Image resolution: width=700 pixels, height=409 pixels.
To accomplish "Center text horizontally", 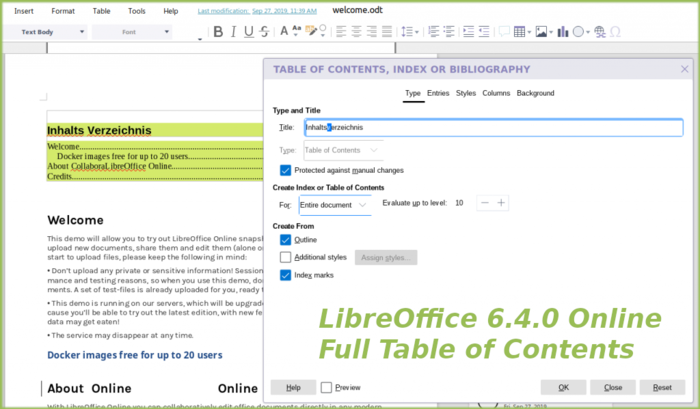I will (356, 31).
